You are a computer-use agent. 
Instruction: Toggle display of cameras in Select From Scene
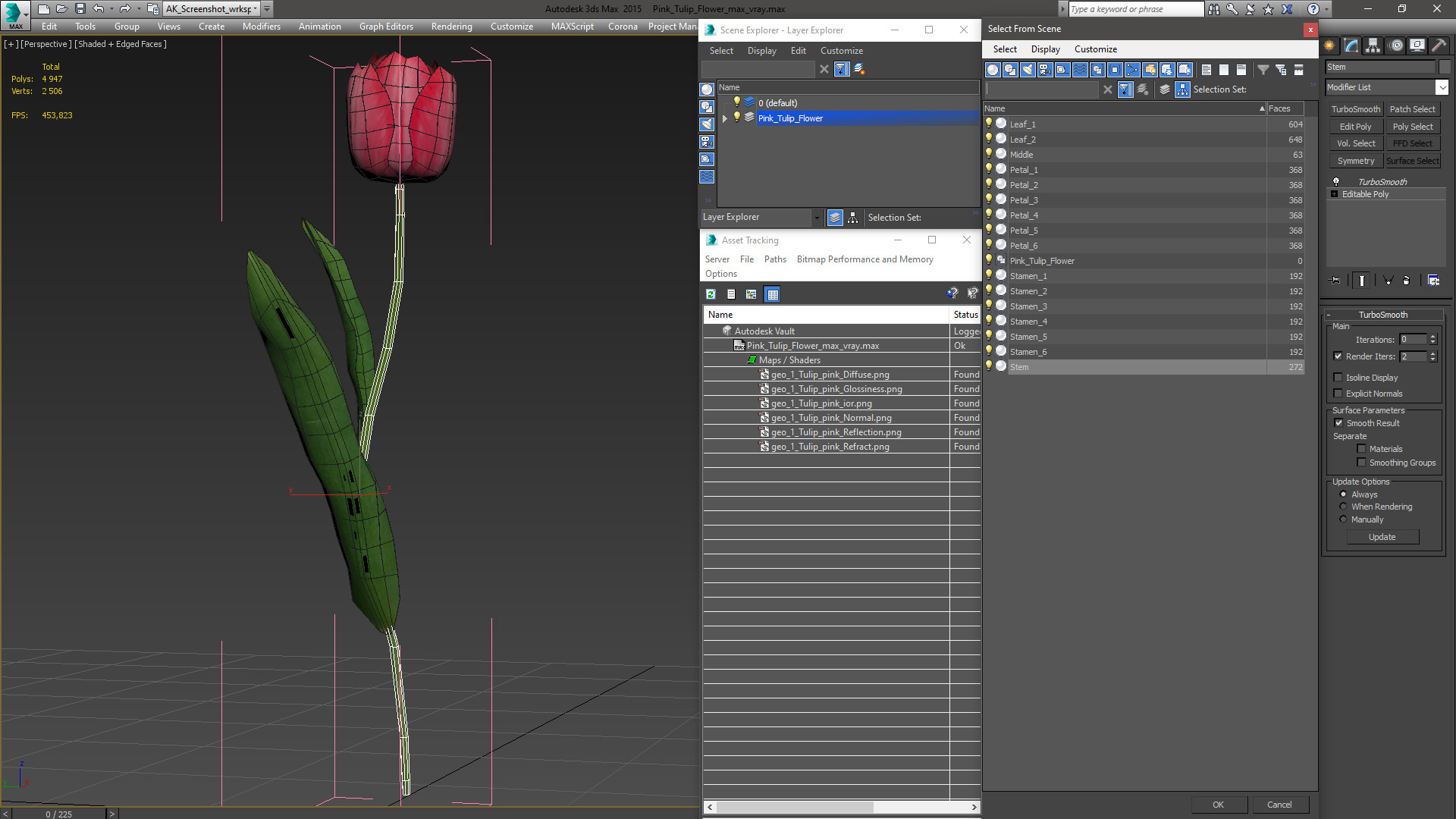pyautogui.click(x=1045, y=70)
